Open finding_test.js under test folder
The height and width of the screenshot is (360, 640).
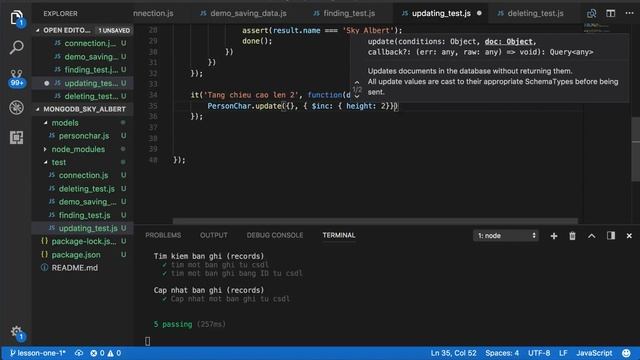pos(83,215)
